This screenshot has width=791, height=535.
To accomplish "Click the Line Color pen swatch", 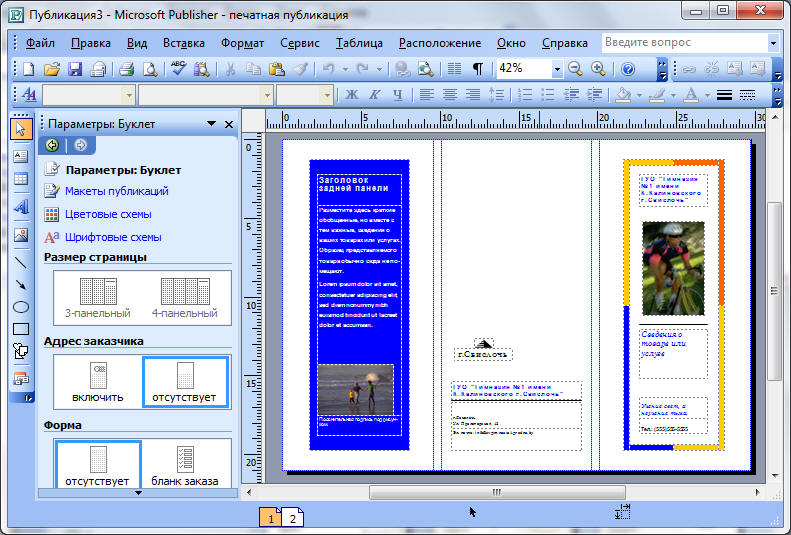I will point(657,95).
